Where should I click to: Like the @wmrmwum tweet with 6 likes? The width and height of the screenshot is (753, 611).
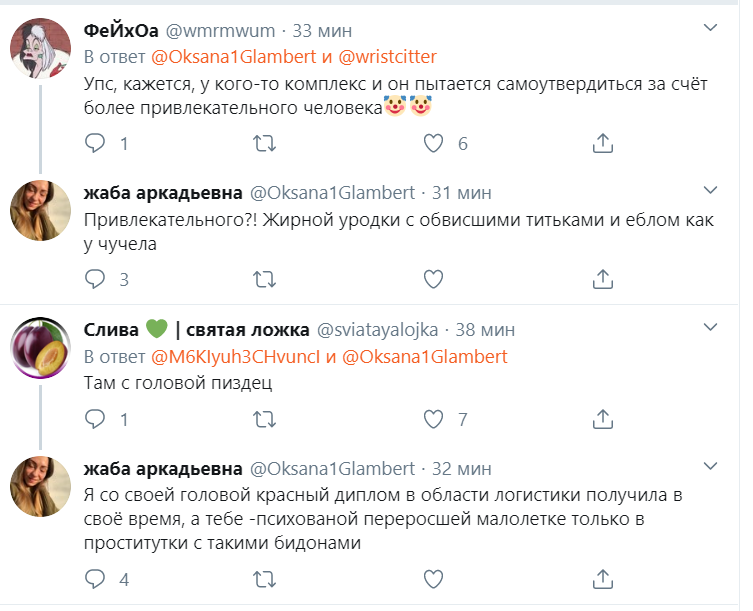point(433,143)
